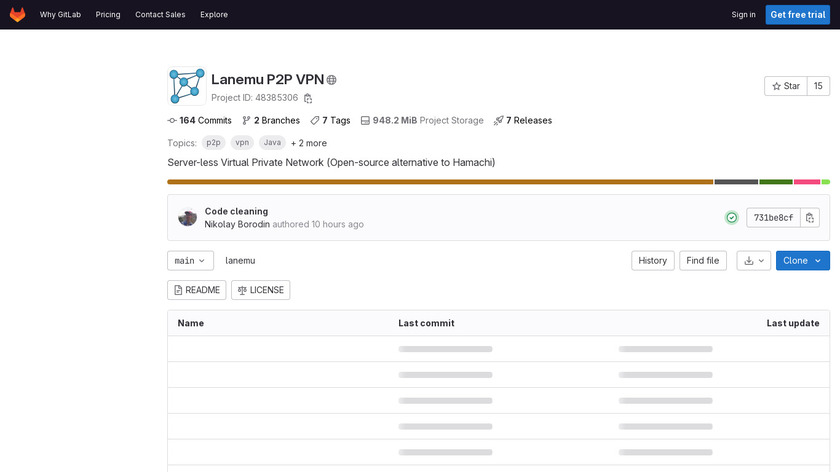This screenshot has width=840, height=472.
Task: Click the public visibility globe icon
Action: pos(332,80)
